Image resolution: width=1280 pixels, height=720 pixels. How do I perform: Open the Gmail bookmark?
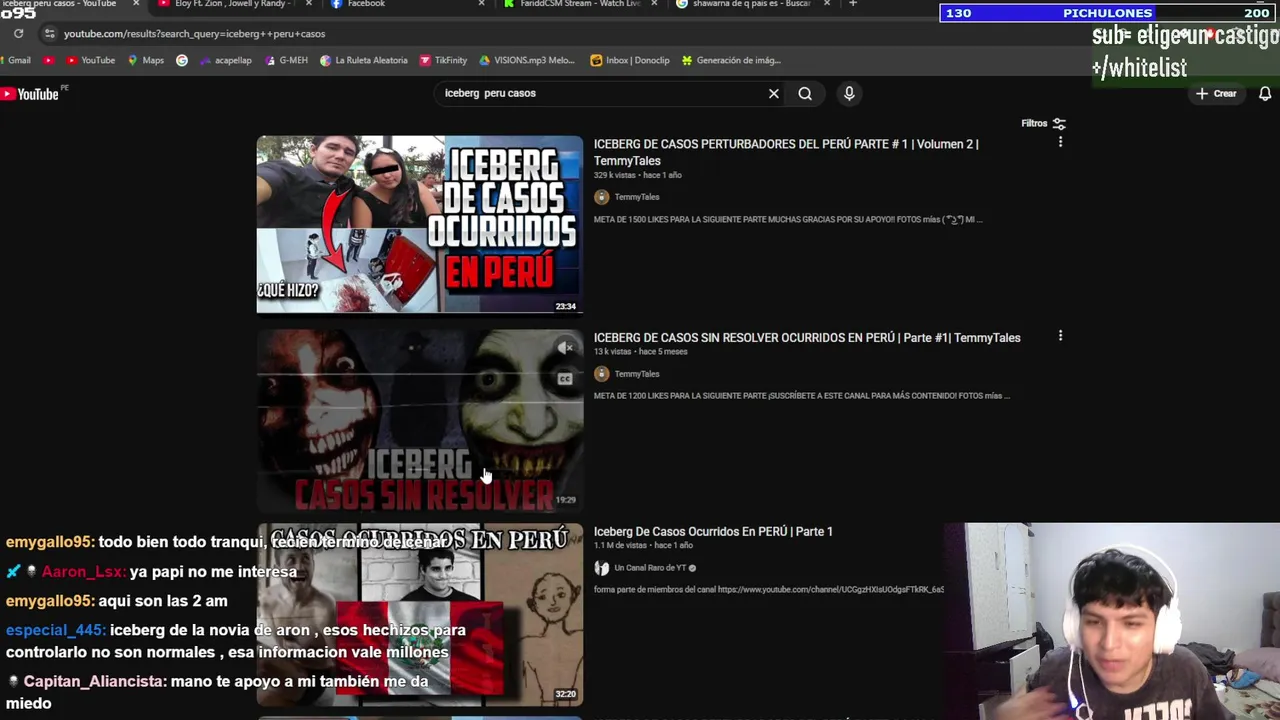[16, 60]
